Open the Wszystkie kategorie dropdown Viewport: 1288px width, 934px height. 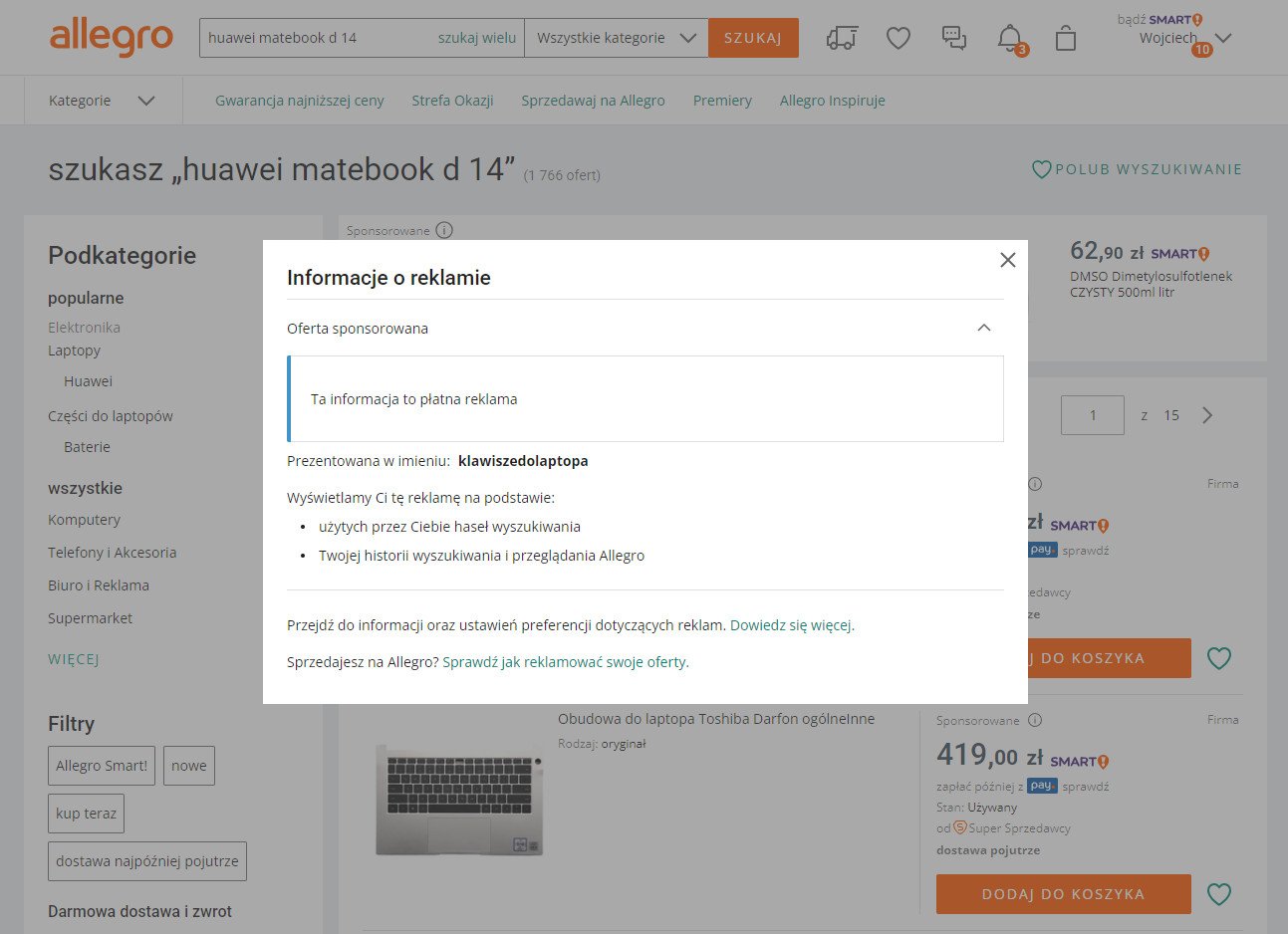tap(616, 38)
